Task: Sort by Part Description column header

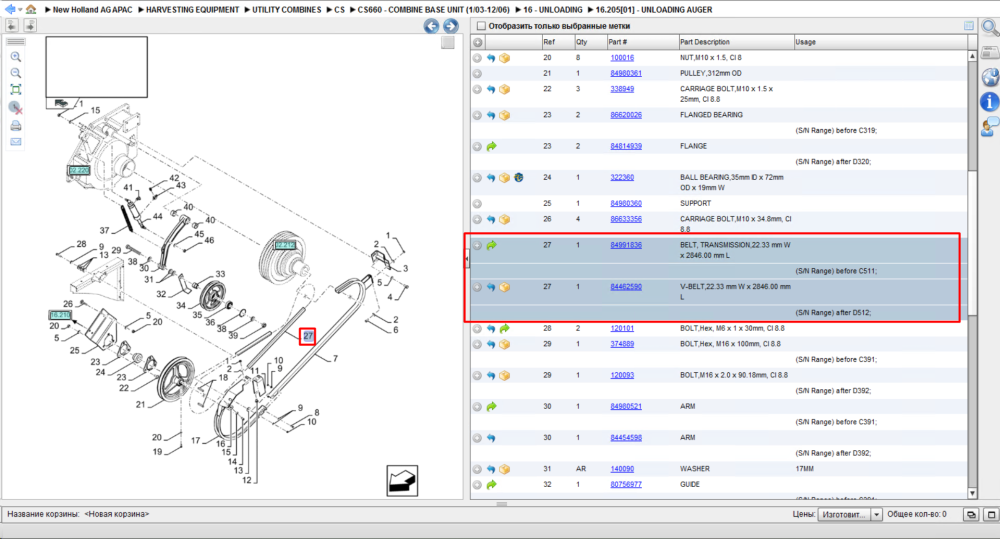Action: click(736, 42)
